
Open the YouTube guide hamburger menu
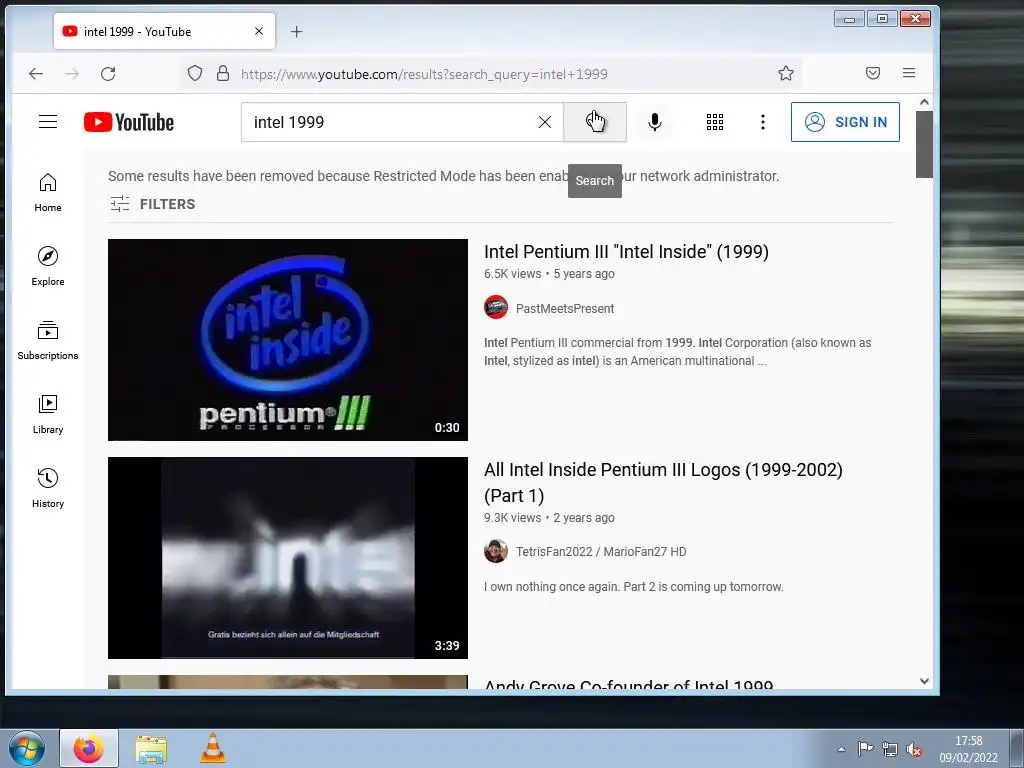[x=48, y=122]
